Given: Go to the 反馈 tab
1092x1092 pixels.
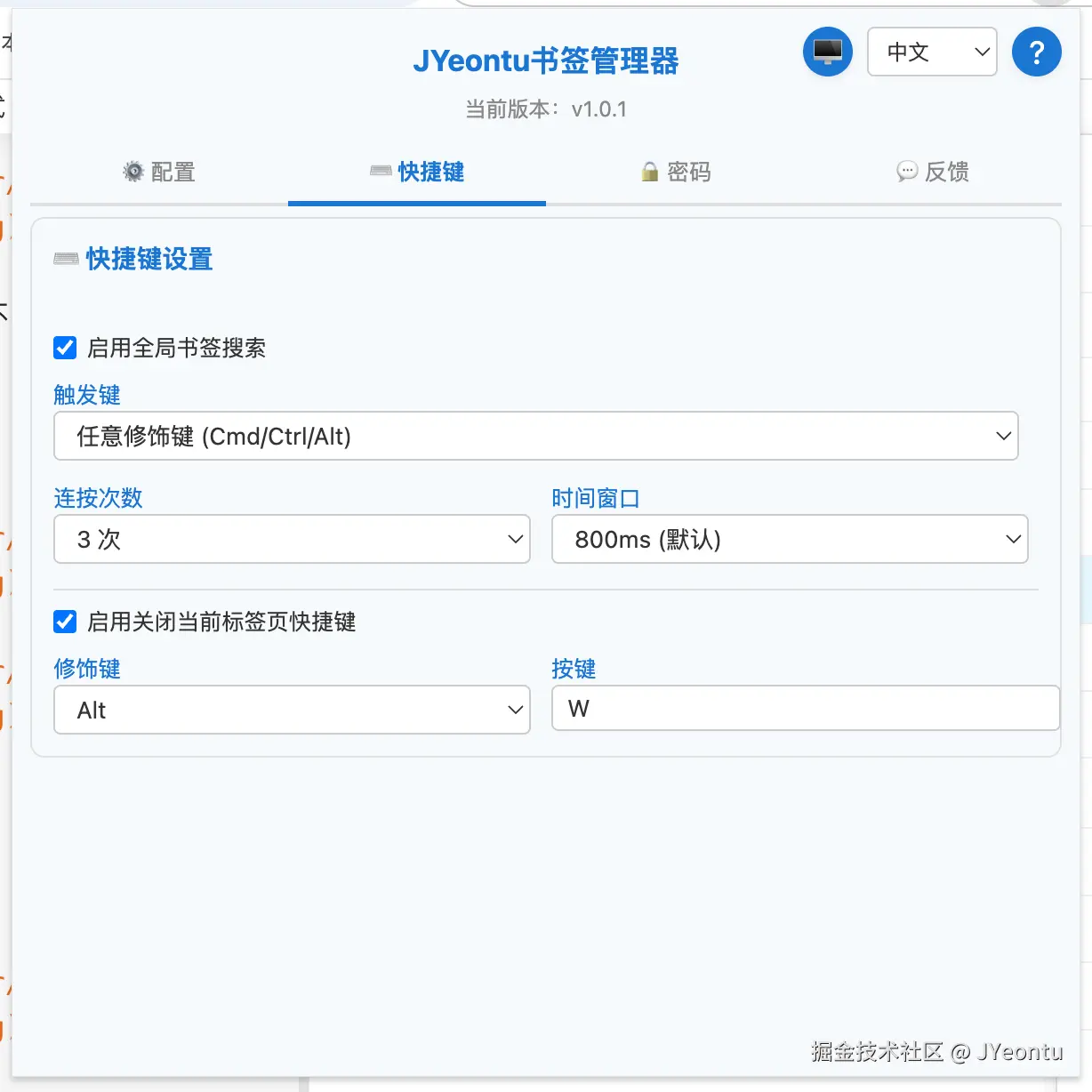Looking at the screenshot, I should (933, 172).
